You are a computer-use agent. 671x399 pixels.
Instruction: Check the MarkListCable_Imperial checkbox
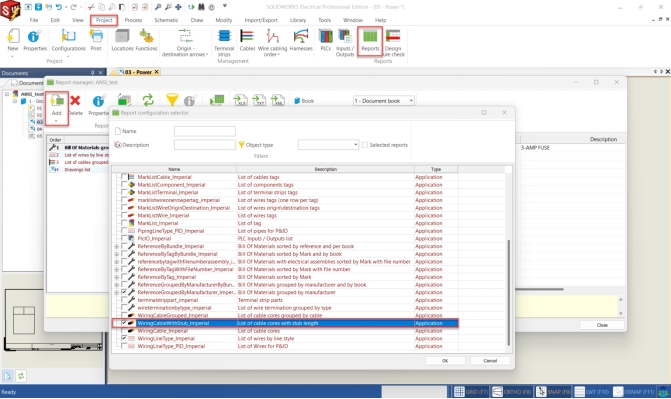point(124,177)
